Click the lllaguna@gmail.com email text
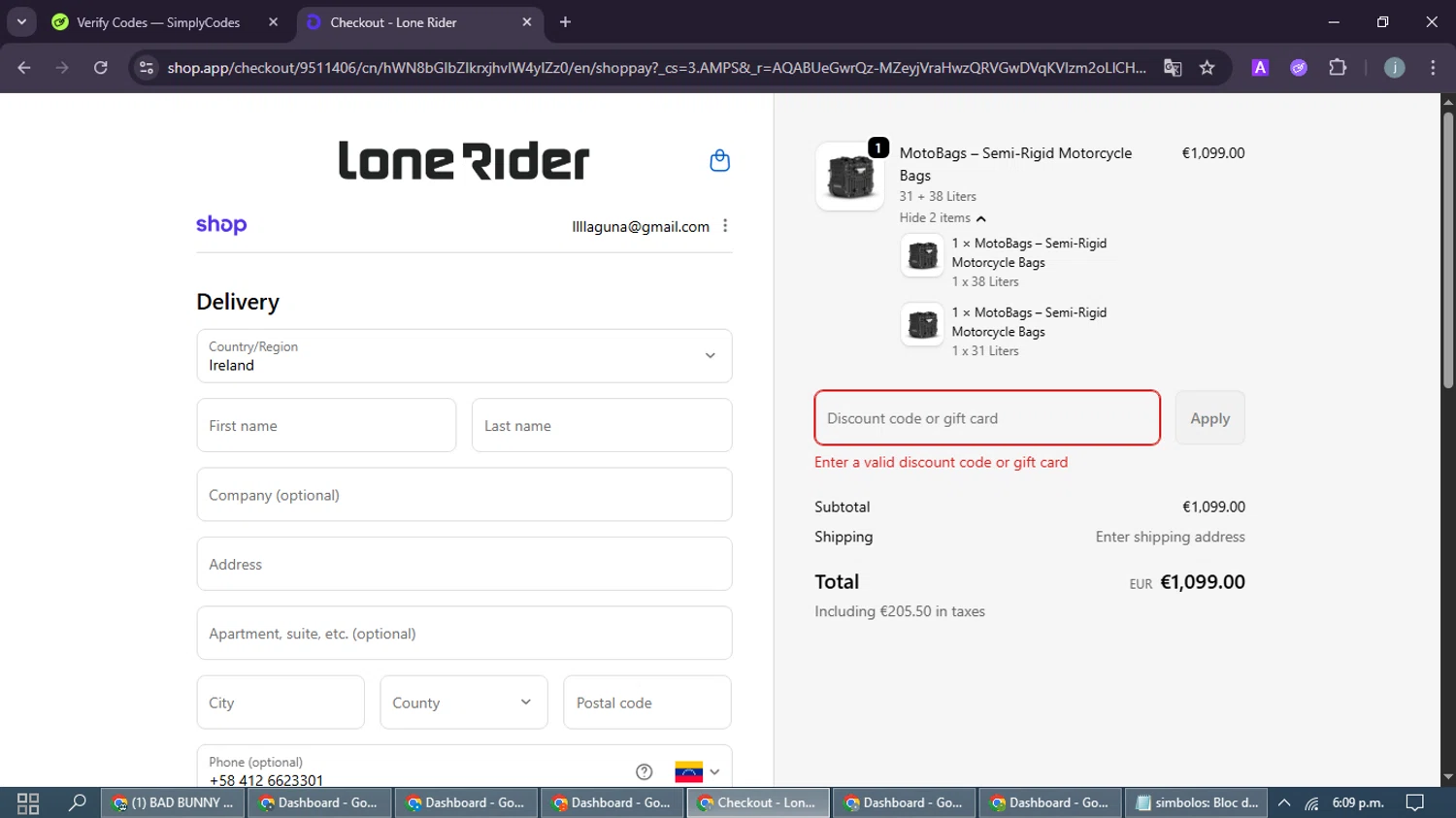Screen dimensions: 1456x818 point(641,227)
